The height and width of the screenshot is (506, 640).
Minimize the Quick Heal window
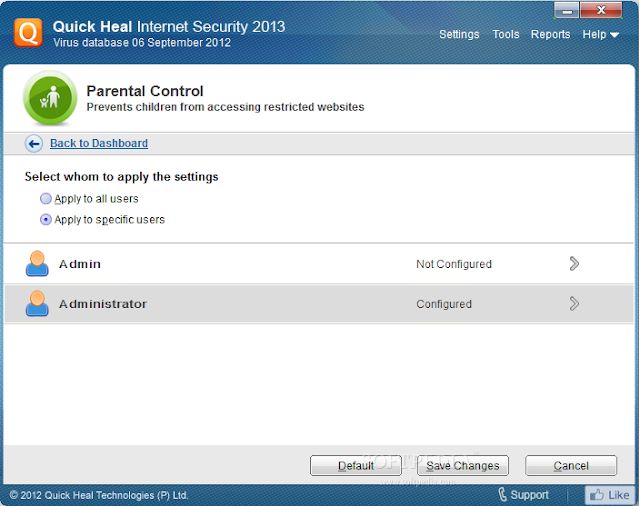pyautogui.click(x=567, y=11)
